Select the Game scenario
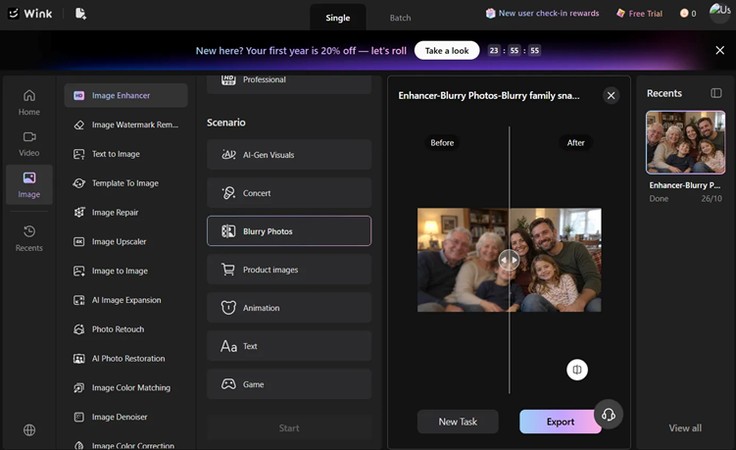Viewport: 736px width, 450px height. 289,384
